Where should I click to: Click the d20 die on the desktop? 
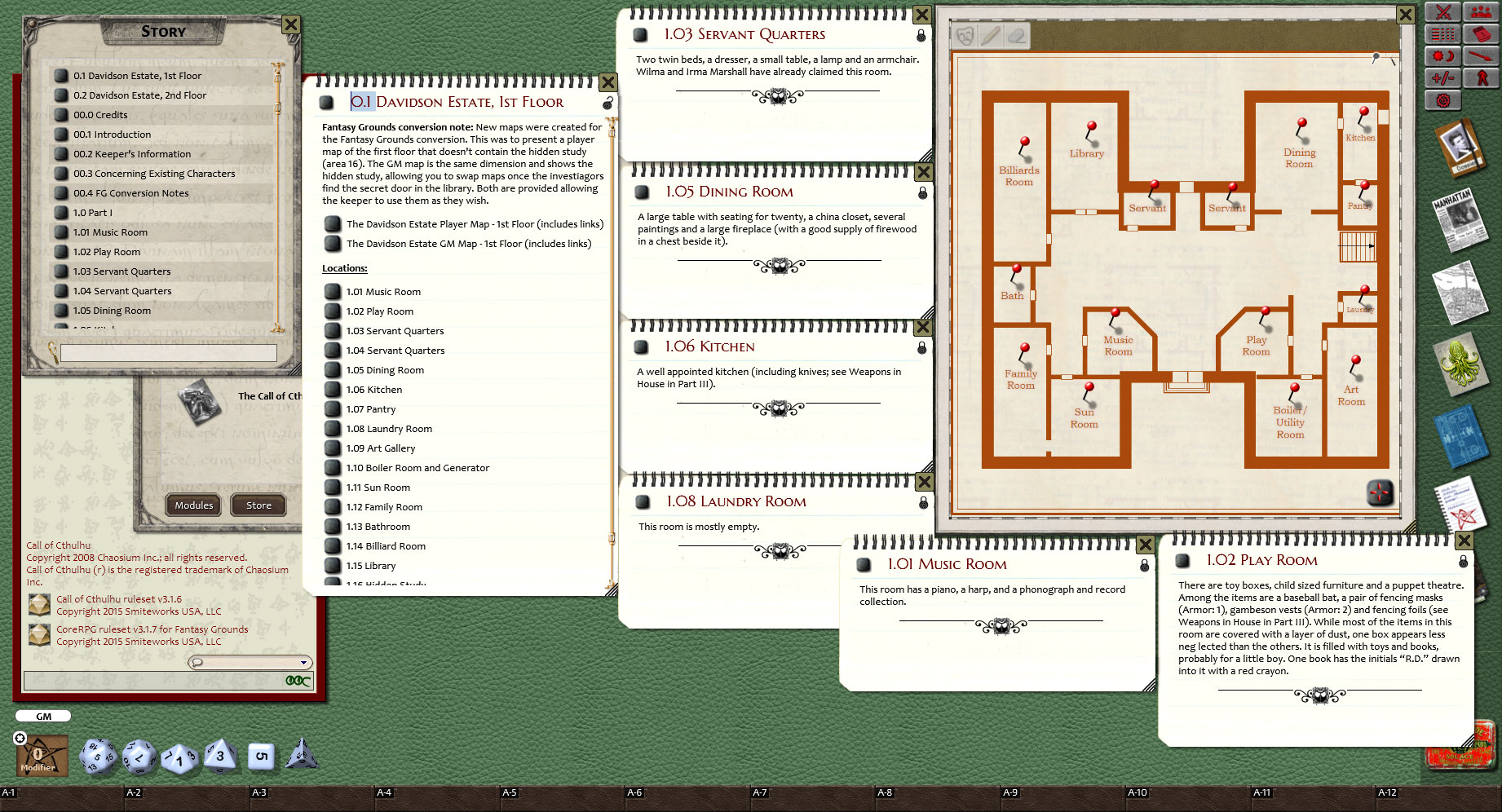[x=98, y=756]
